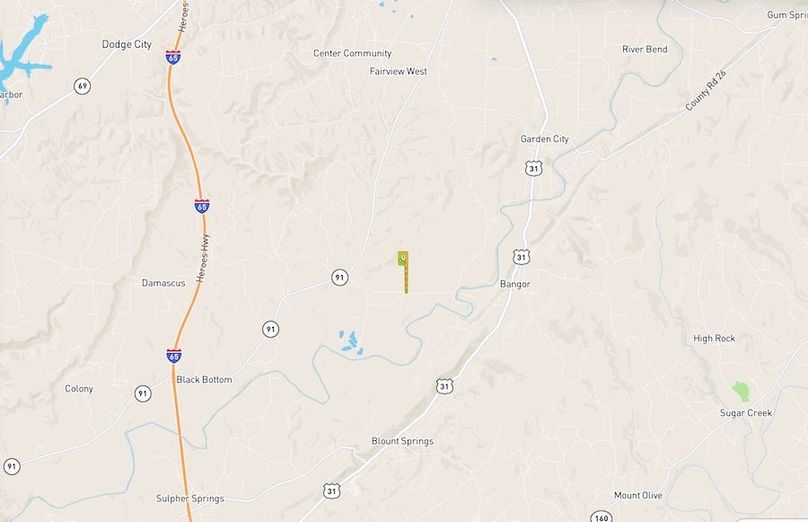
Task: Select the Blount Springs label
Action: pyautogui.click(x=402, y=441)
